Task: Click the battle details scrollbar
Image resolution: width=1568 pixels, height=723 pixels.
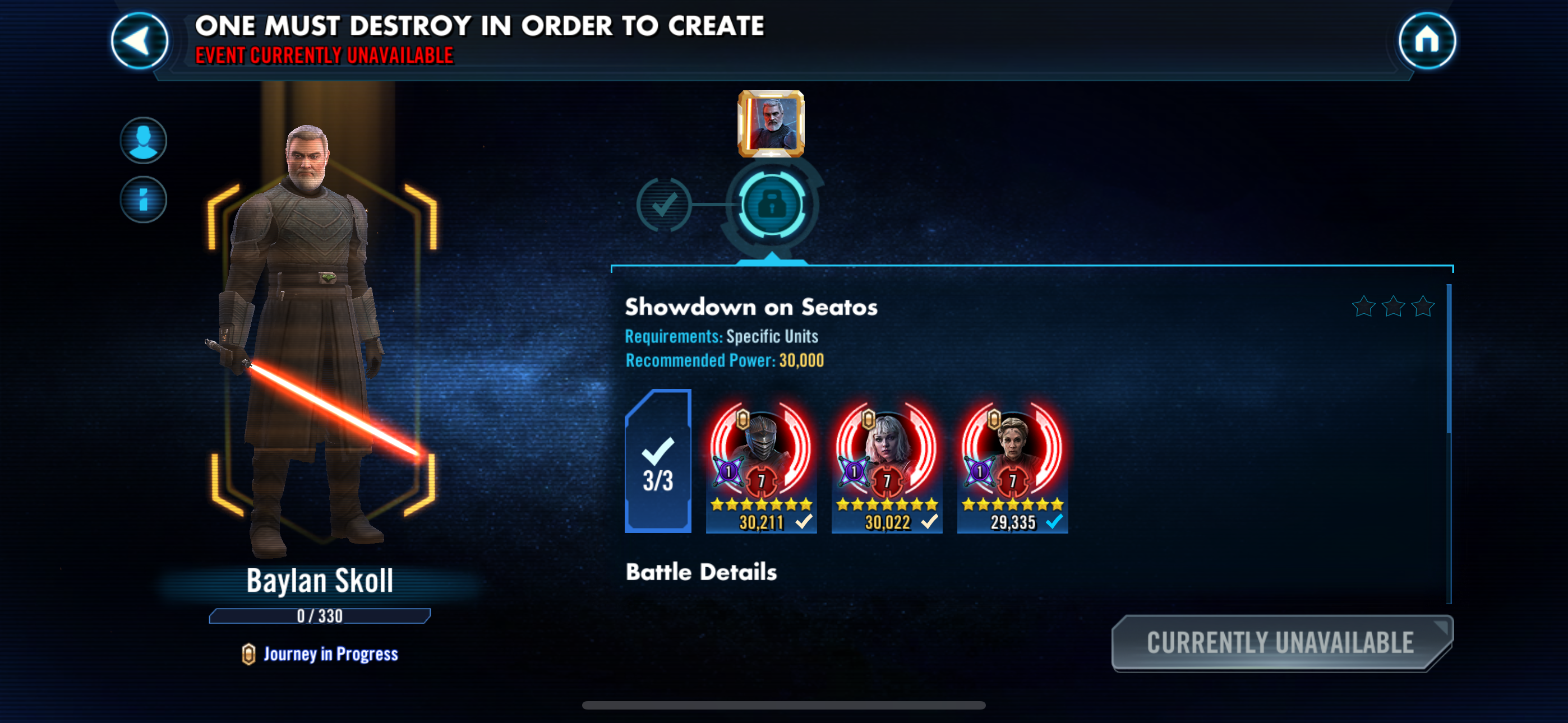Action: coord(1449,443)
